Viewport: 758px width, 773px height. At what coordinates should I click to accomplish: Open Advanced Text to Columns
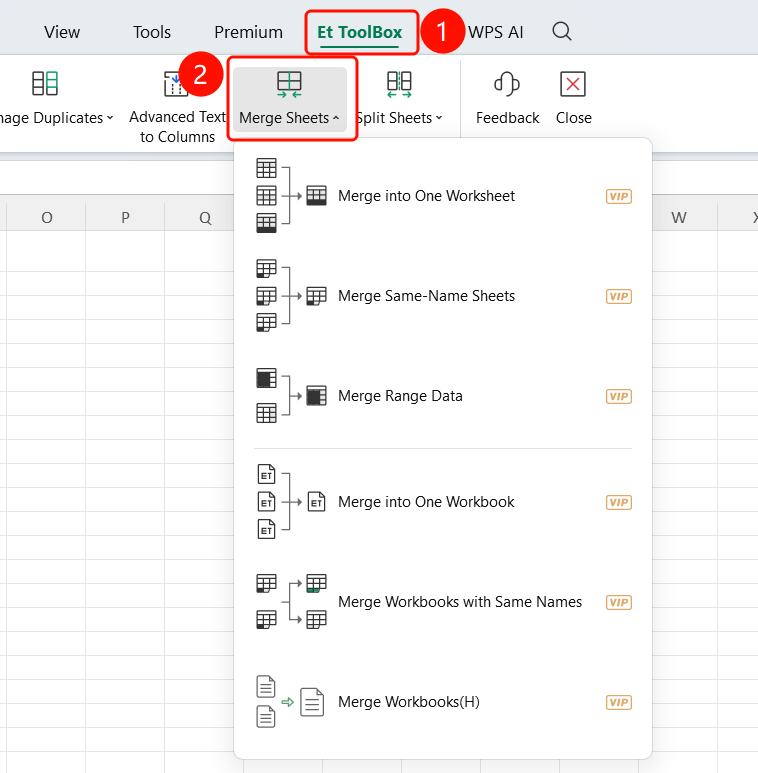[x=177, y=126]
